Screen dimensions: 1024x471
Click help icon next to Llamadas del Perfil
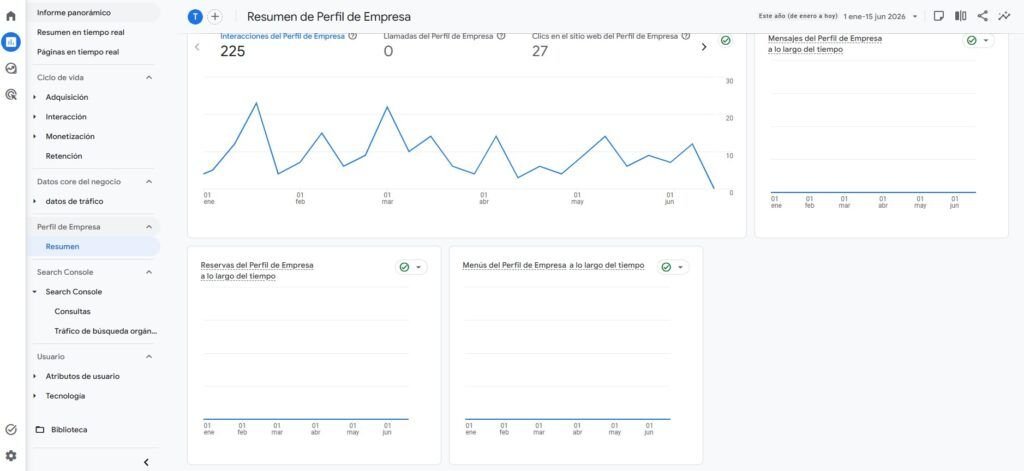tap(501, 37)
